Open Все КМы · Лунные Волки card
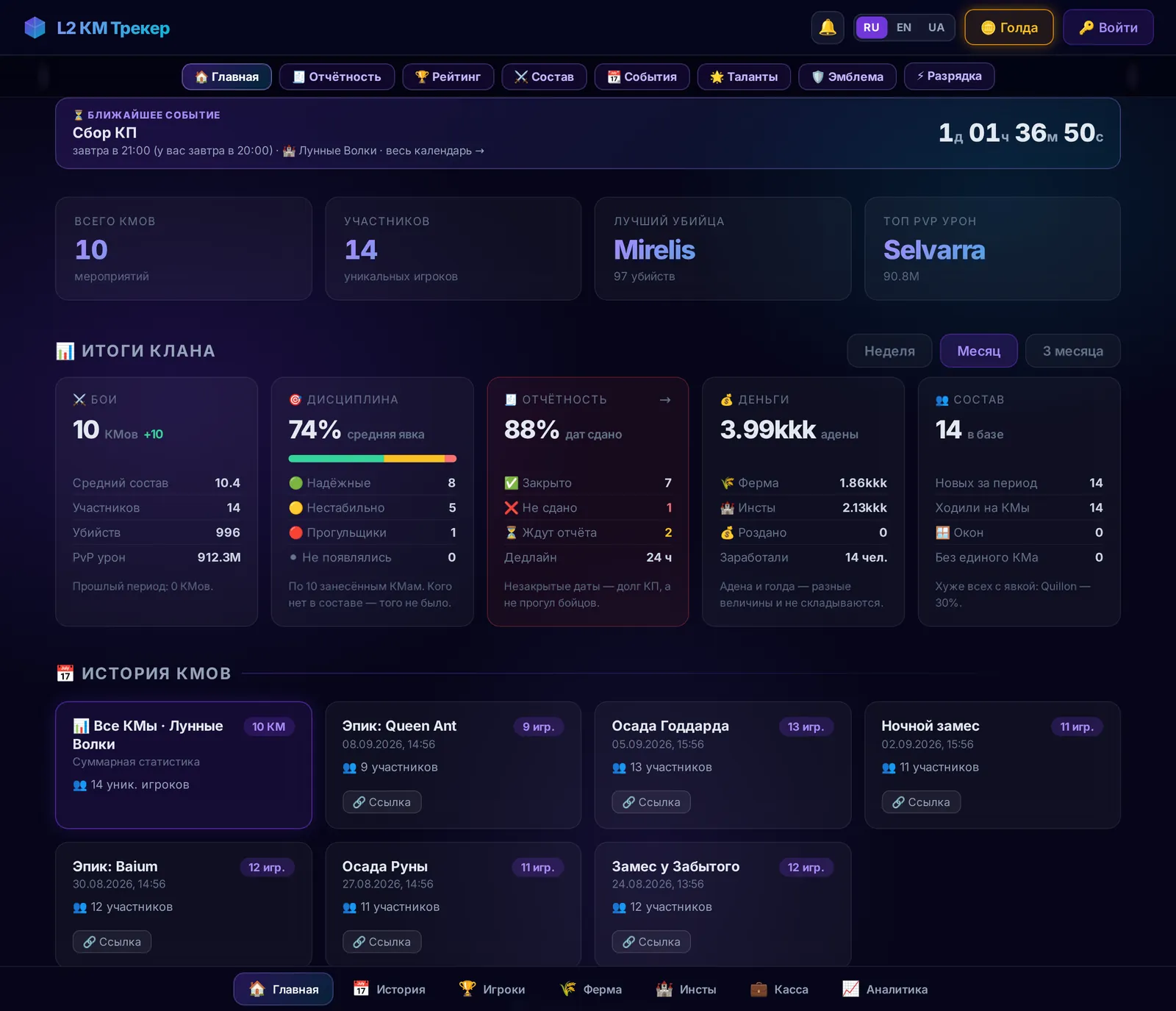Screen dimensions: 1176x1011 coord(184,765)
